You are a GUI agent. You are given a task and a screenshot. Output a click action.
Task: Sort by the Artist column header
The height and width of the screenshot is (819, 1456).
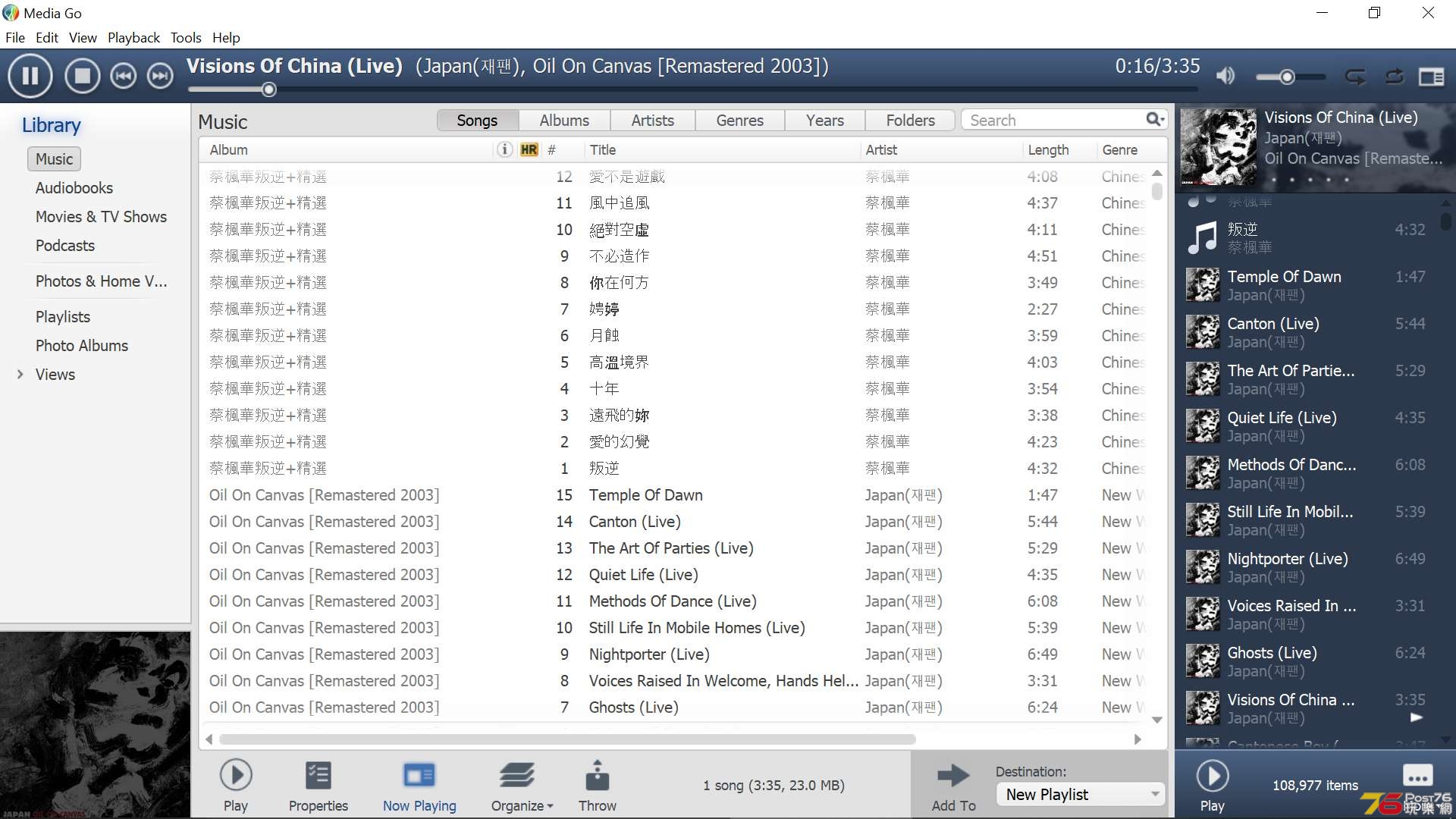881,150
